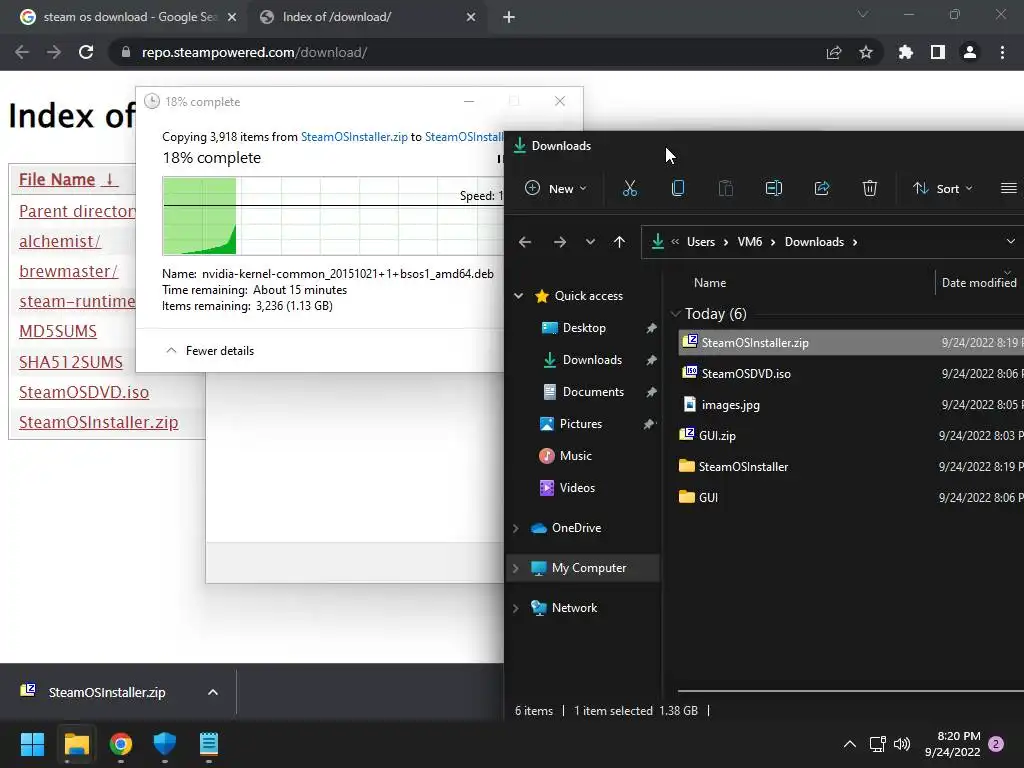The height and width of the screenshot is (768, 1024).
Task: Click the Cut scissors icon in Explorer toolbar
Action: (630, 189)
